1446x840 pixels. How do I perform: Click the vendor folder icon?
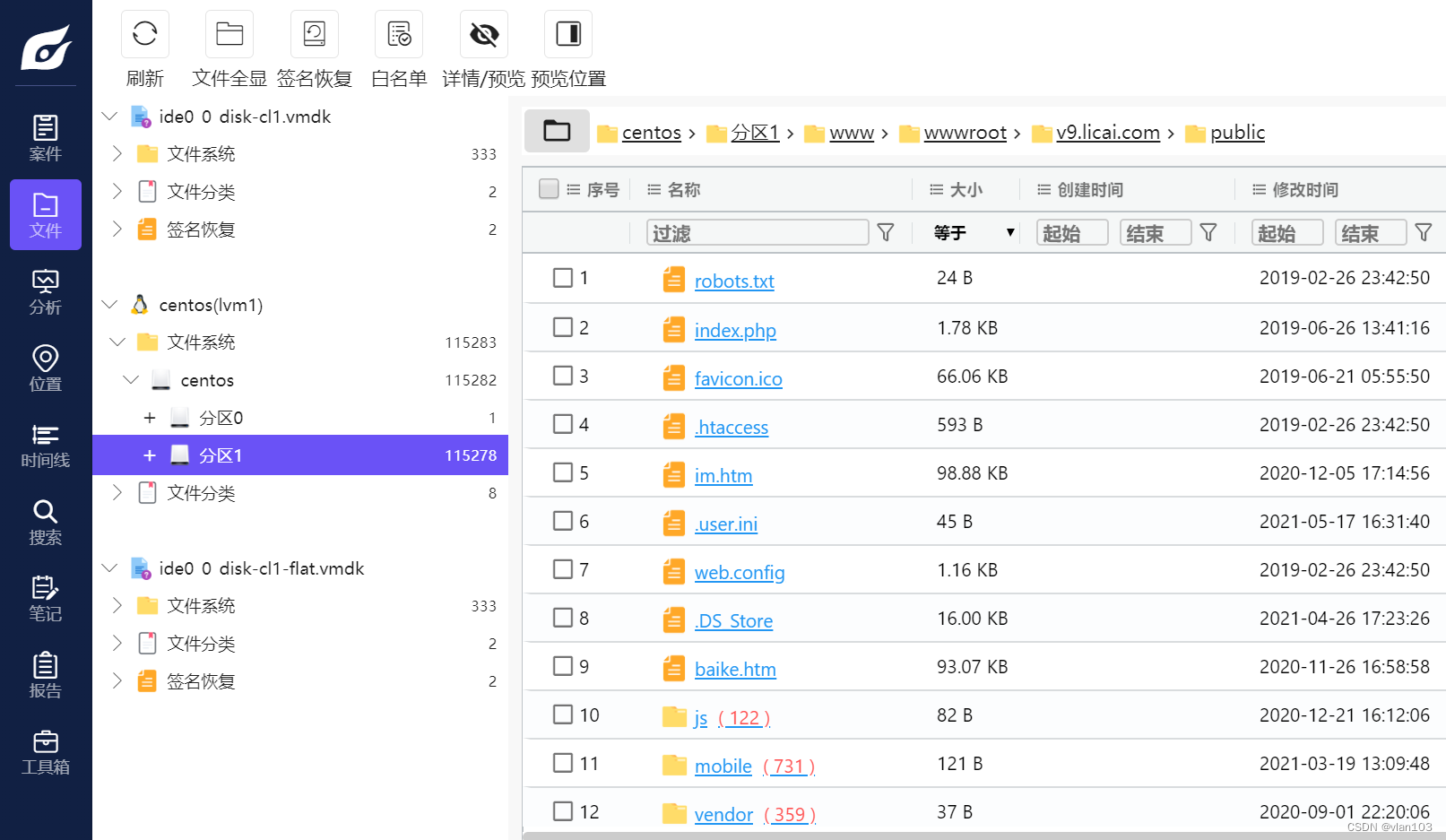point(674,813)
